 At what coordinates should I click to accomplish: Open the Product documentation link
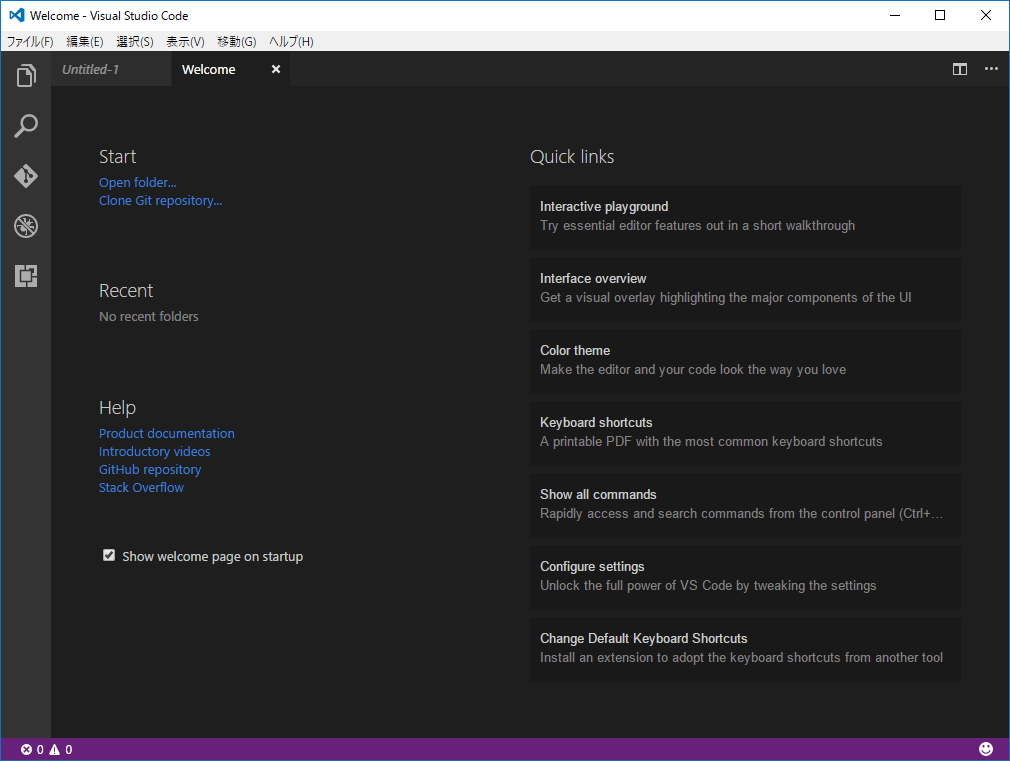coord(166,433)
